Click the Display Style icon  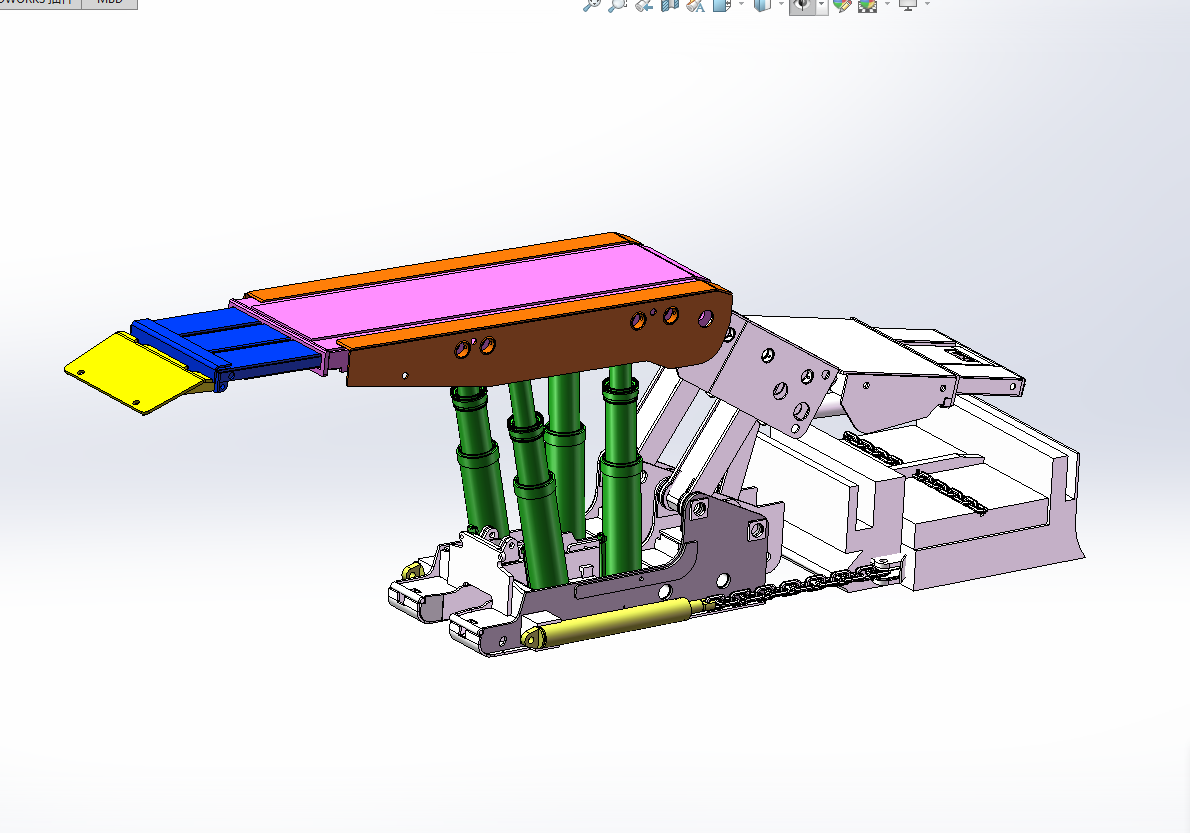(x=761, y=5)
